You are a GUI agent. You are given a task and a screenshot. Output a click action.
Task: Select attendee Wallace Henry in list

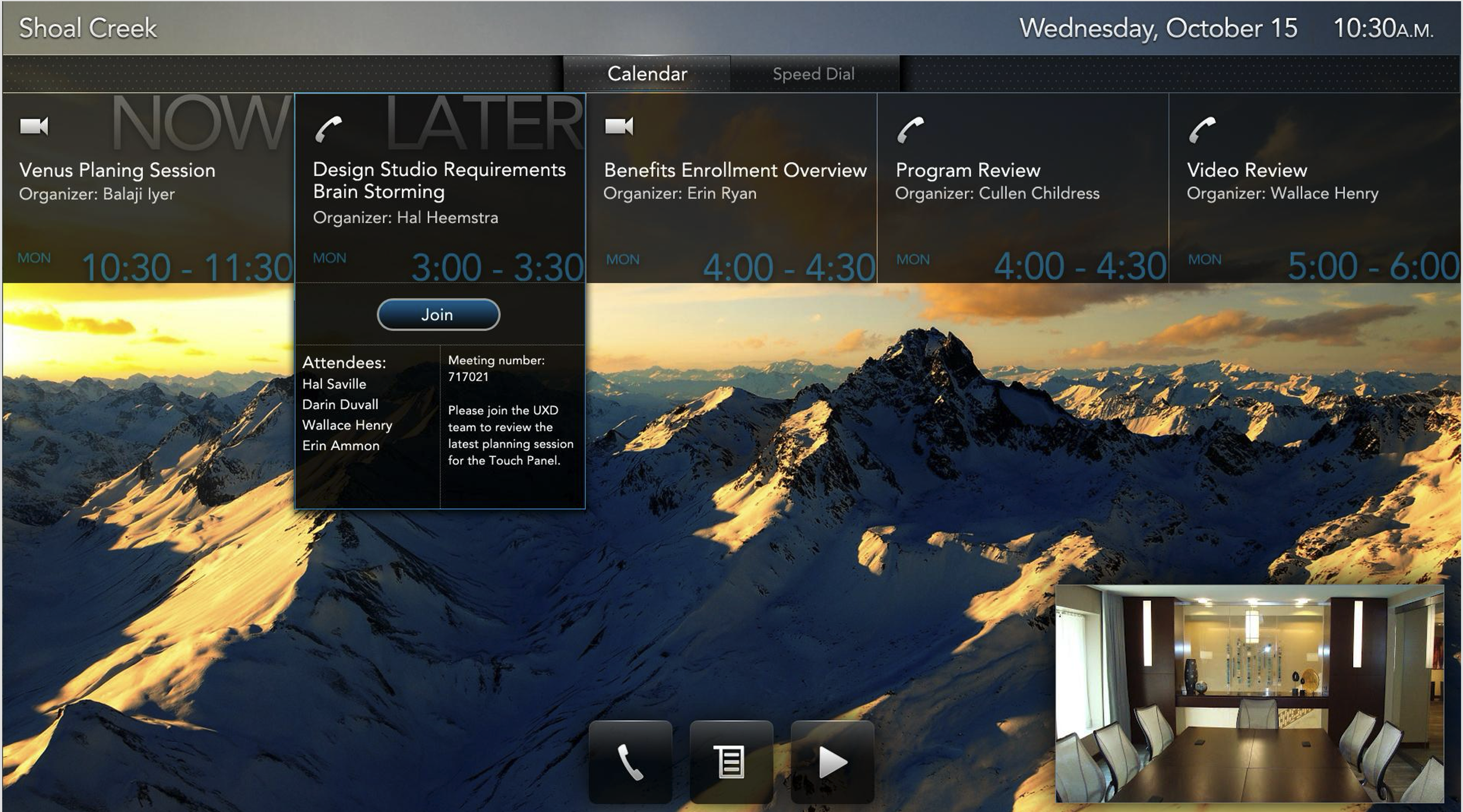pyautogui.click(x=347, y=425)
